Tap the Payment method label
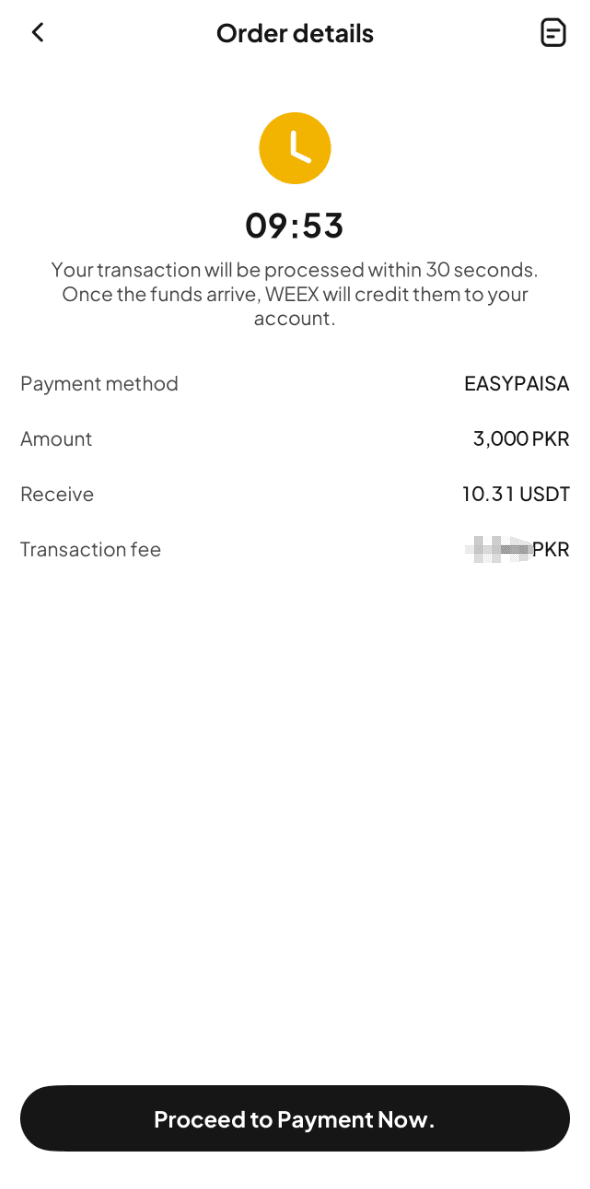590x1189 pixels. pos(99,384)
